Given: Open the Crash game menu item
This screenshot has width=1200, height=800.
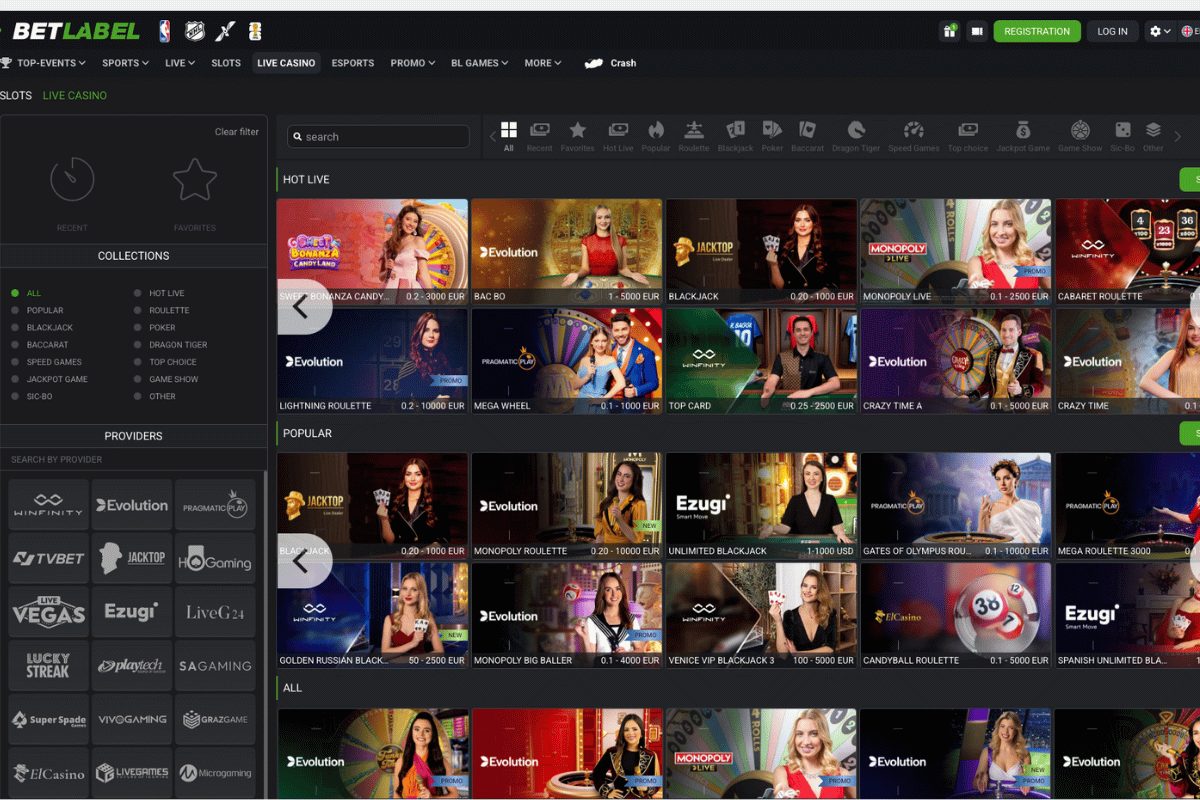Looking at the screenshot, I should point(611,63).
